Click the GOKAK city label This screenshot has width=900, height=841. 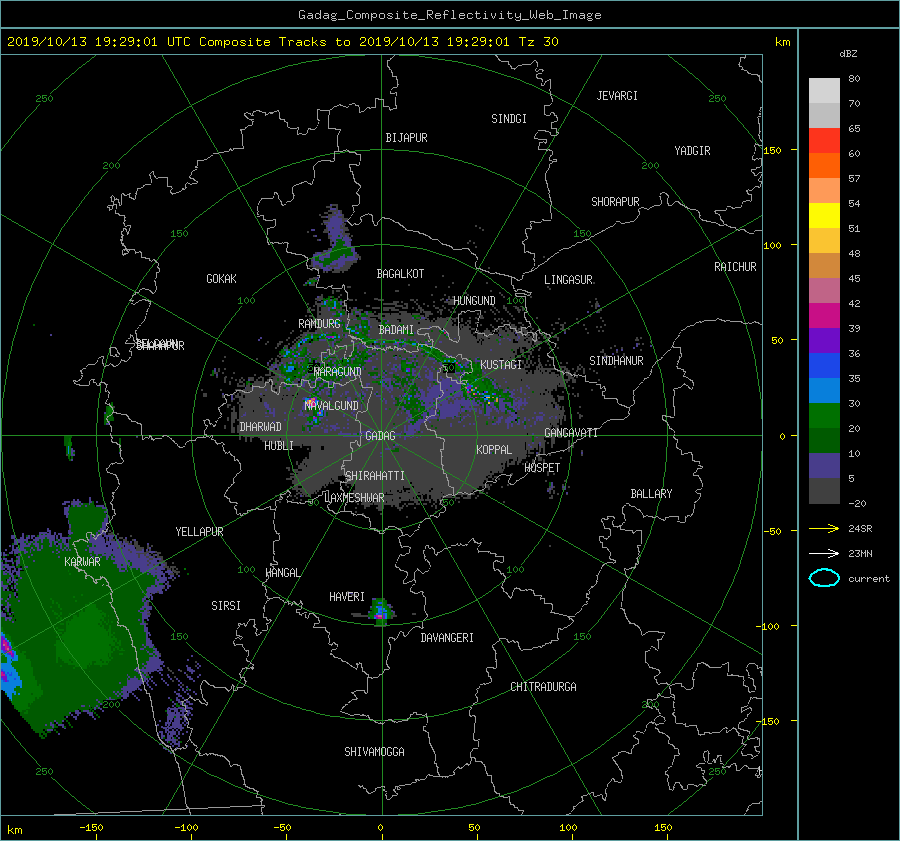click(x=221, y=278)
